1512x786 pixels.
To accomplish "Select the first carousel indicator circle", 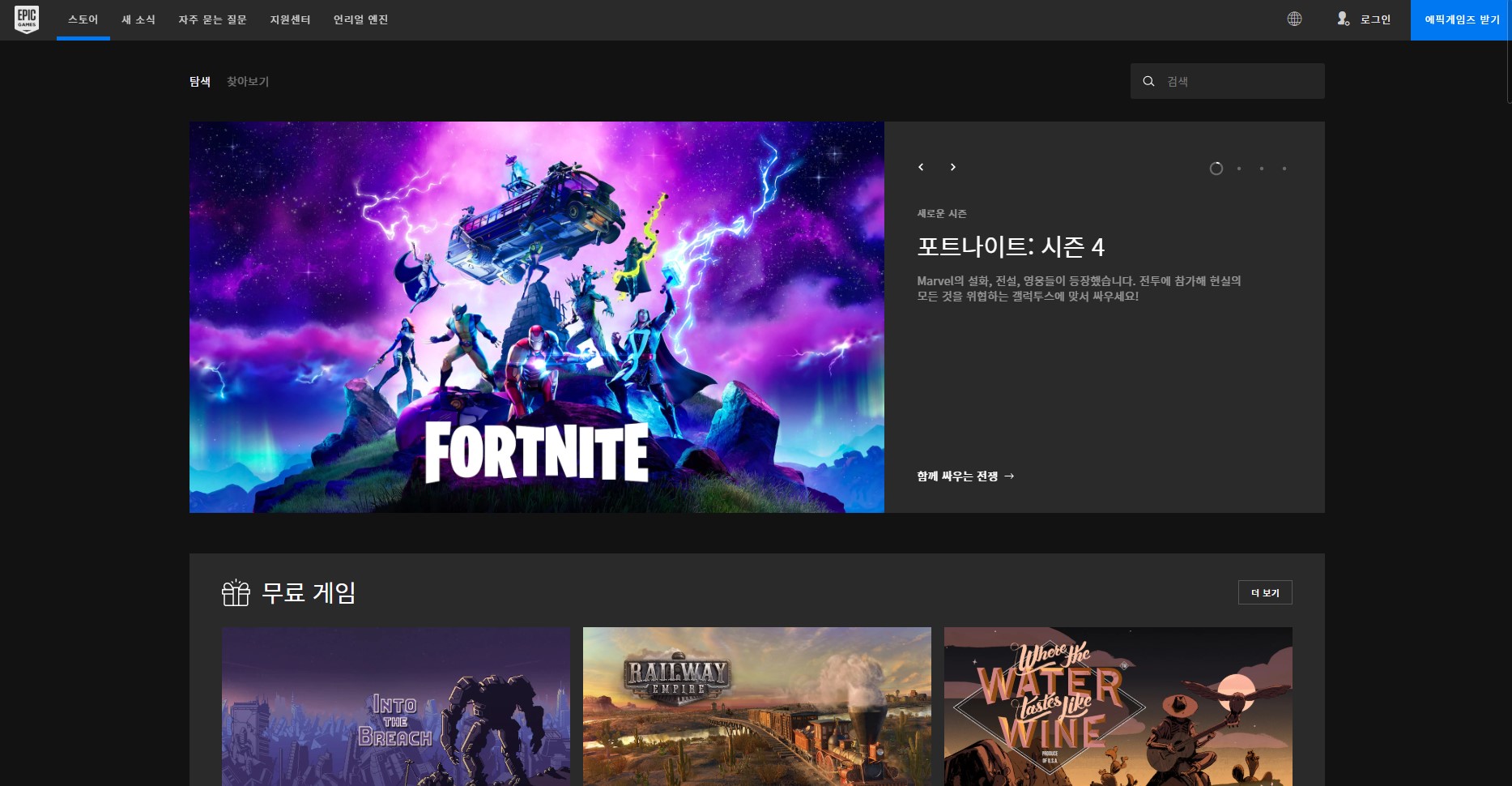I will coord(1216,169).
